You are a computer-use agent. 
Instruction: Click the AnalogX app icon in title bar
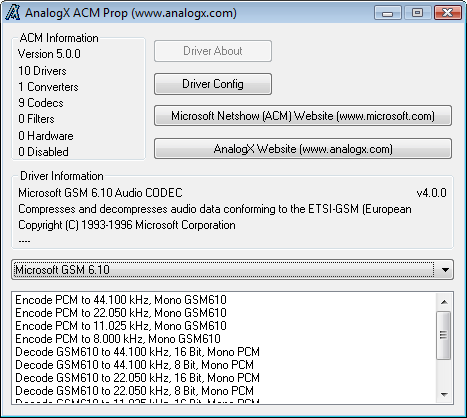[x=13, y=13]
